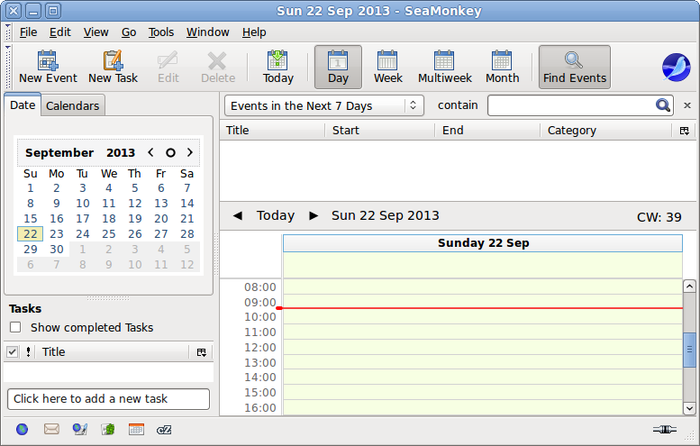Click the Edit toolbar icon
The width and height of the screenshot is (700, 446).
pos(168,67)
